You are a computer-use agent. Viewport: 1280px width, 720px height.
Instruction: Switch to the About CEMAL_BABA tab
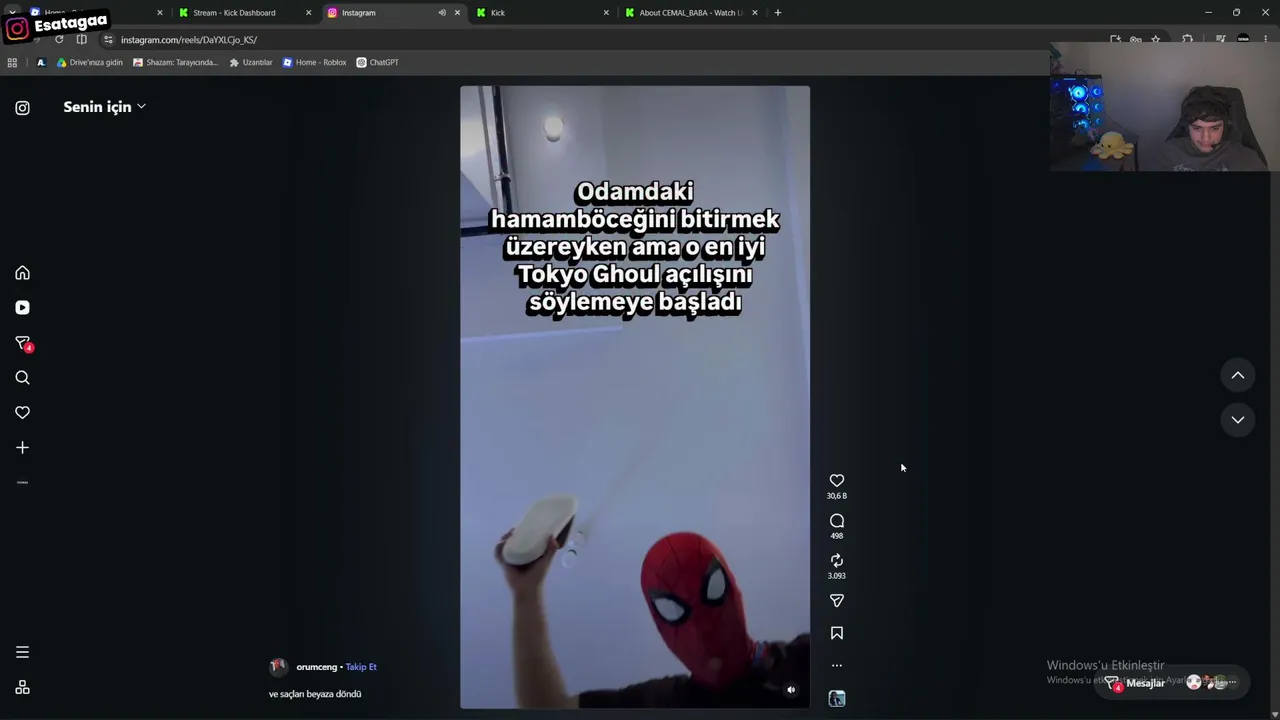[691, 13]
